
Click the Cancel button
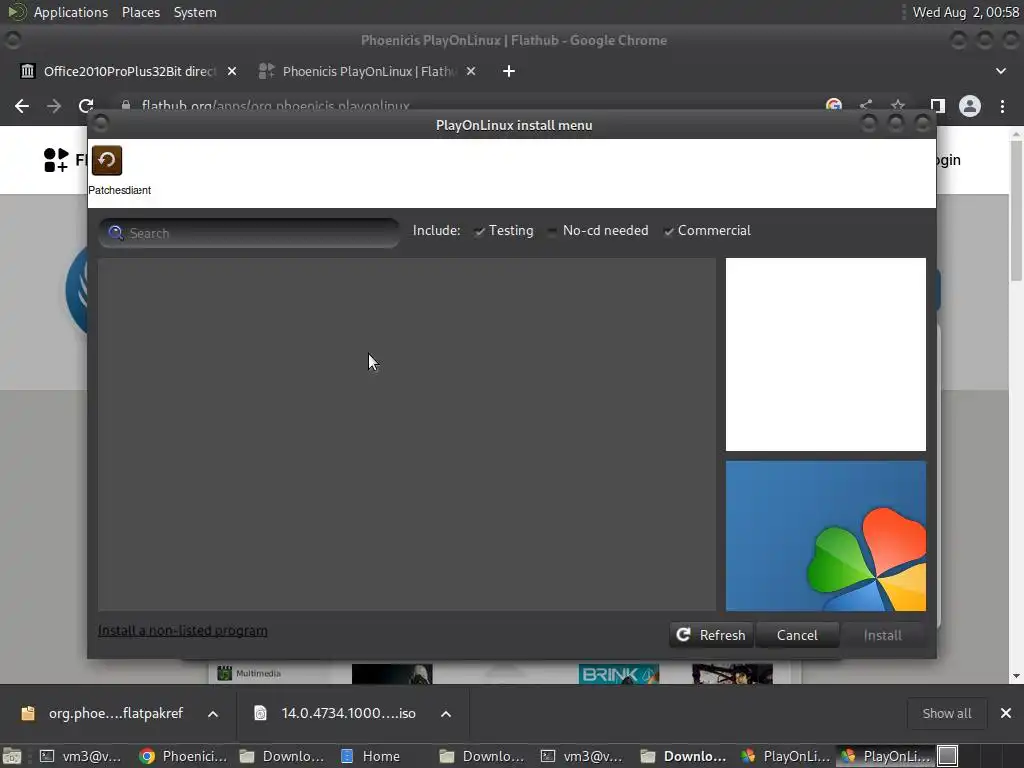[x=797, y=635]
